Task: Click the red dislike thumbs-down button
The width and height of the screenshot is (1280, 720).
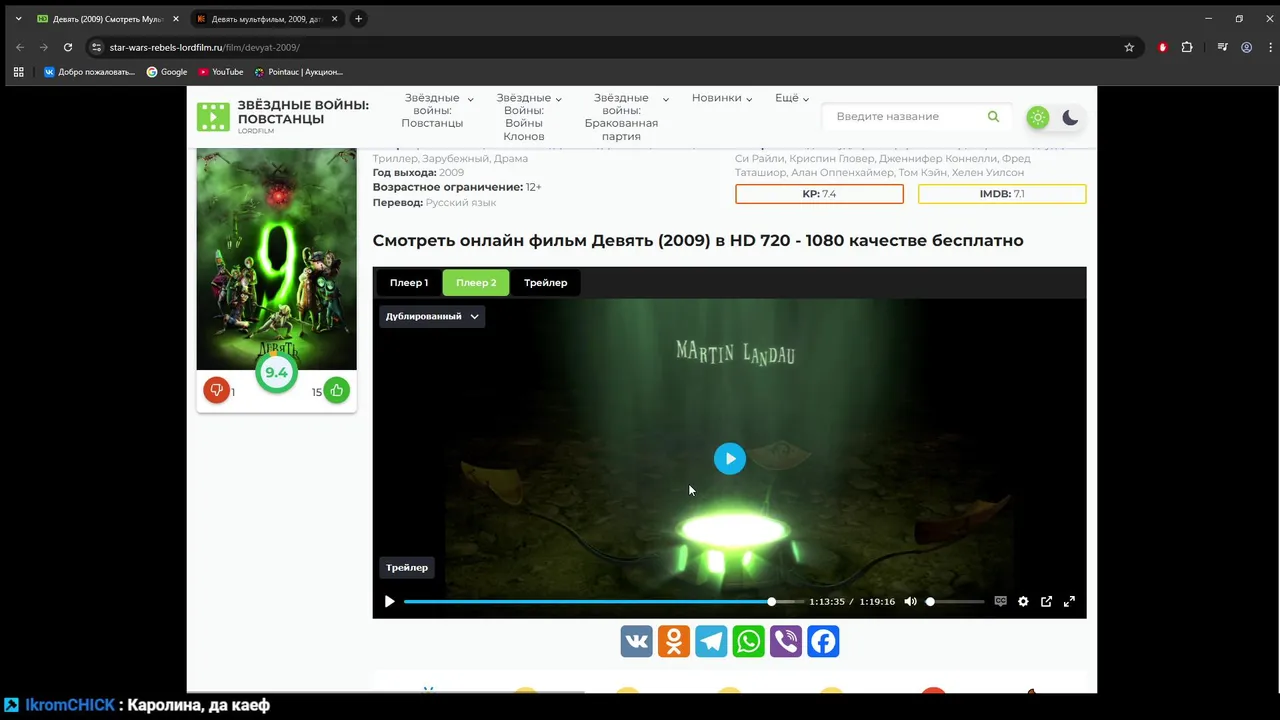Action: [x=216, y=390]
